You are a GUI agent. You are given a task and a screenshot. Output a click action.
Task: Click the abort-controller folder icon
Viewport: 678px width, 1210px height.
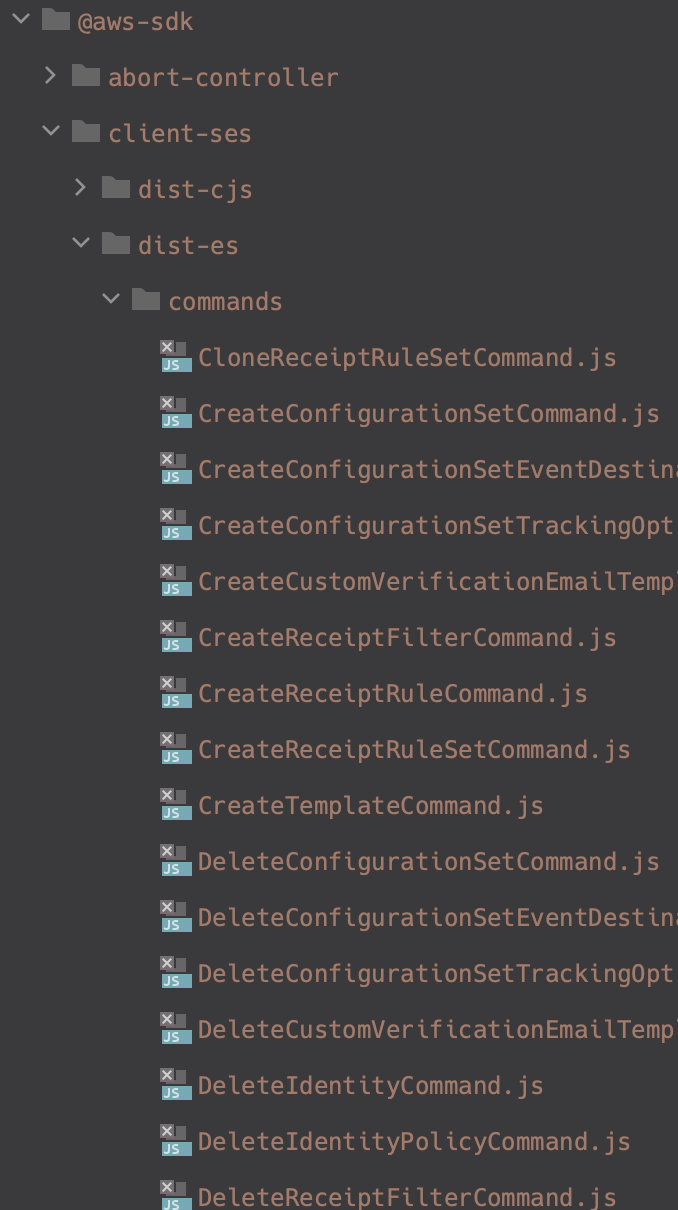point(86,76)
